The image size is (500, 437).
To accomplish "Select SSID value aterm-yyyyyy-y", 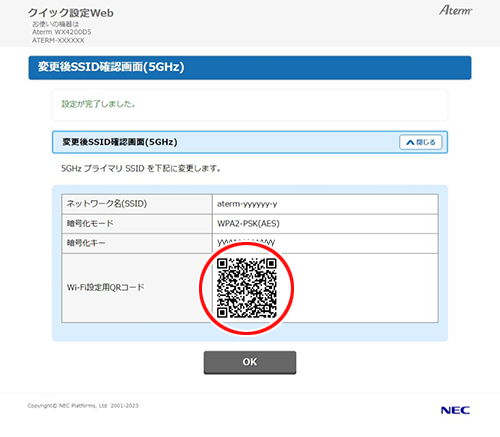I will (247, 204).
